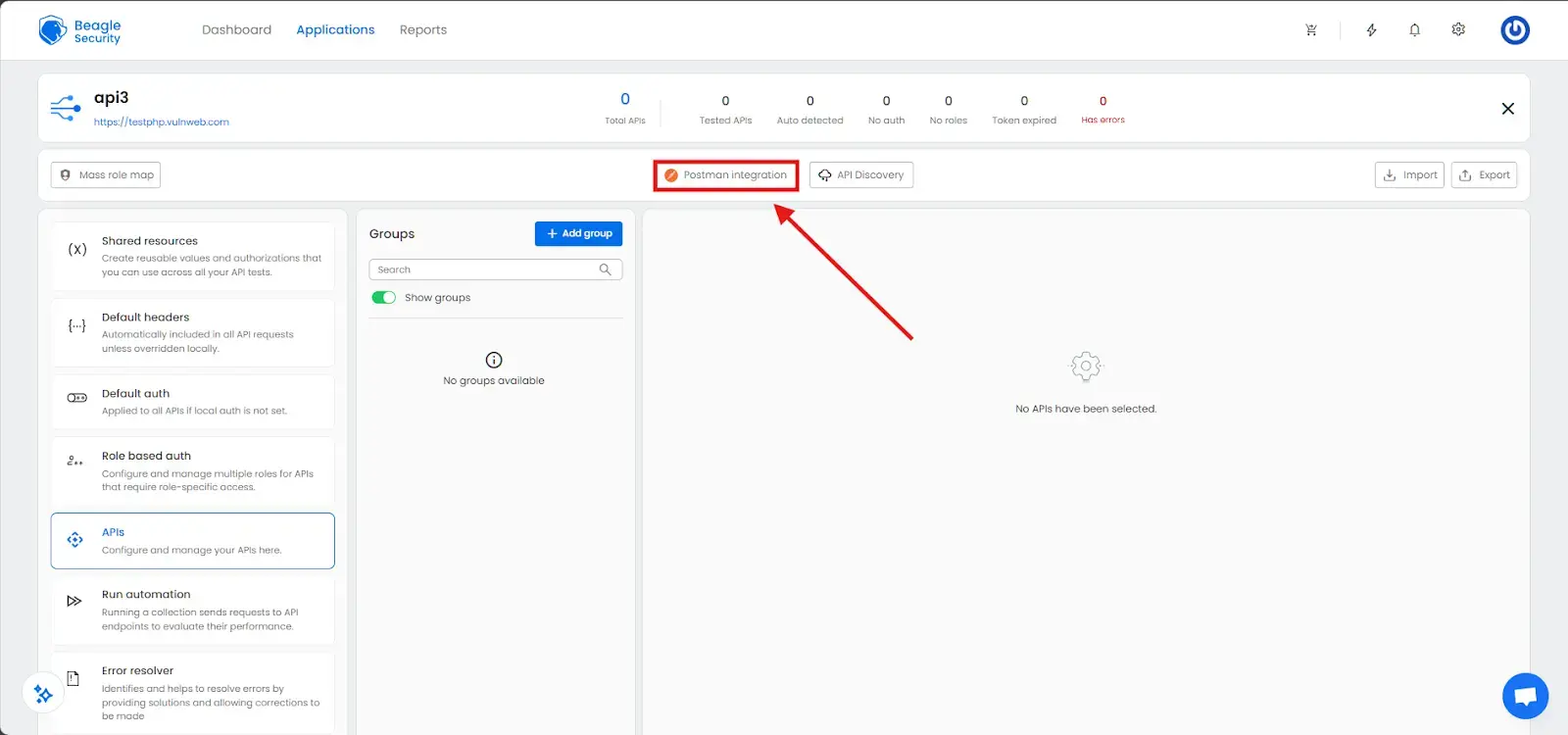Close the api3 application panel
Viewport: 1568px width, 735px height.
click(x=1507, y=109)
